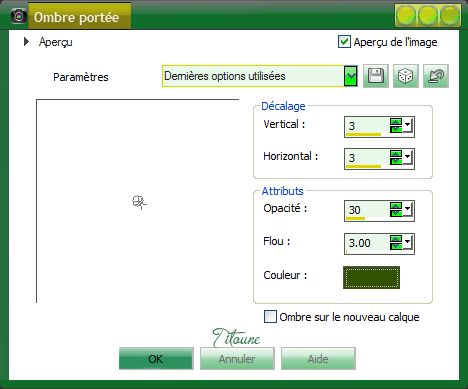Click the middle round title bar button
468x389 pixels.
[x=428, y=15]
